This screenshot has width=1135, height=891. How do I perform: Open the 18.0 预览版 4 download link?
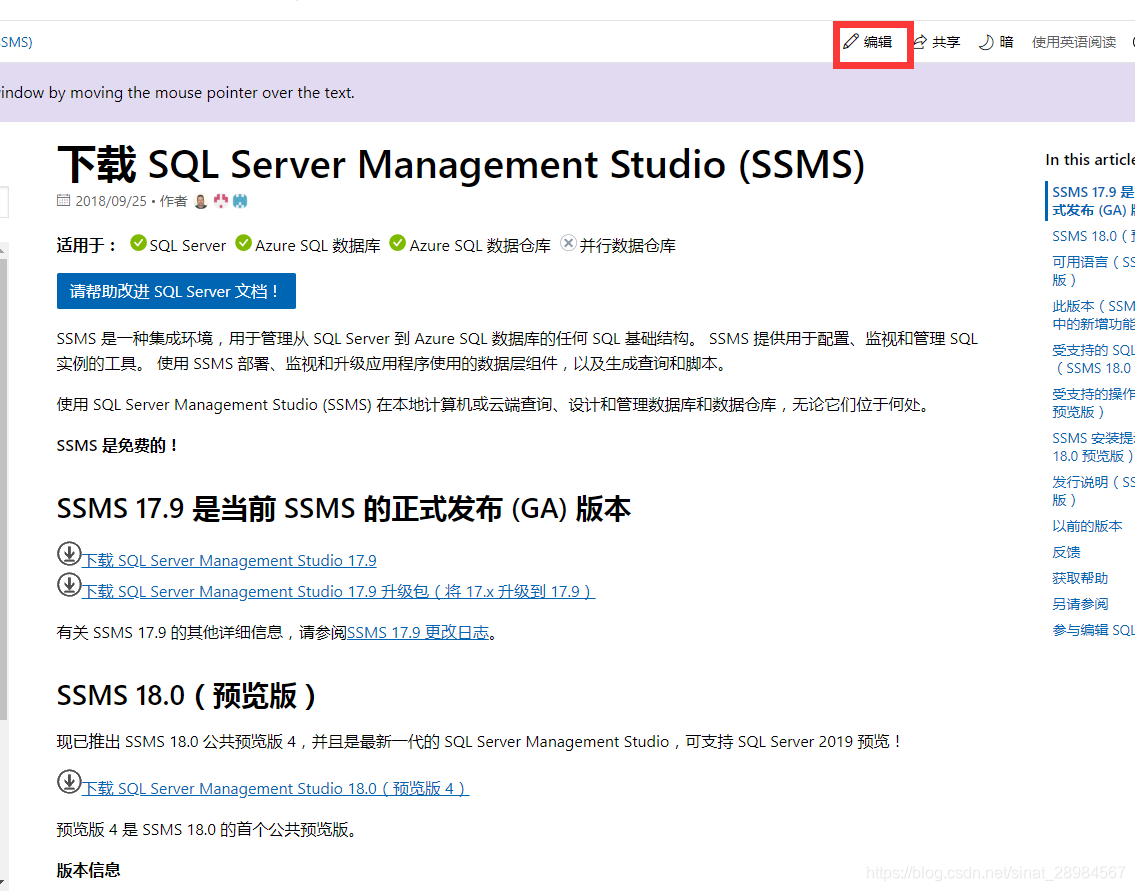point(276,788)
